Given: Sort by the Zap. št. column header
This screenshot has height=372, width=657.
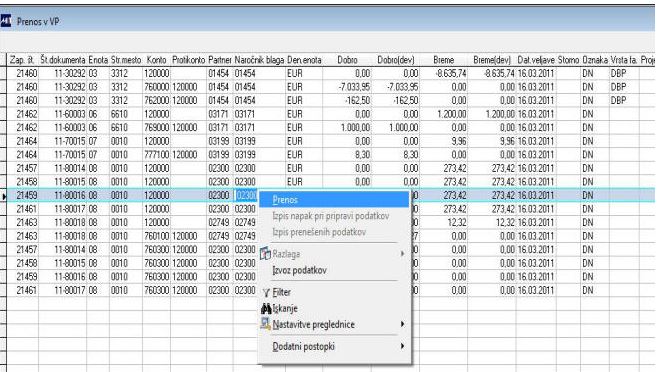Looking at the screenshot, I should pyautogui.click(x=22, y=60).
